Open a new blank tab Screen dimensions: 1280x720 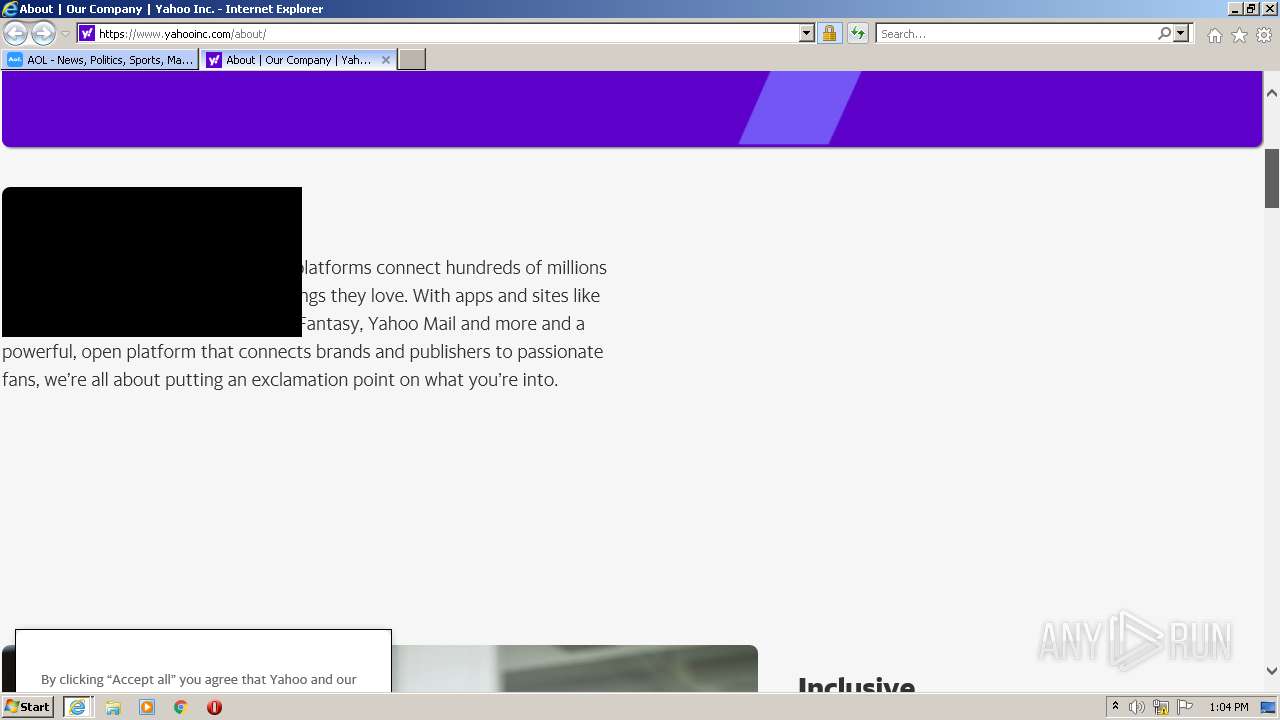[x=412, y=60]
